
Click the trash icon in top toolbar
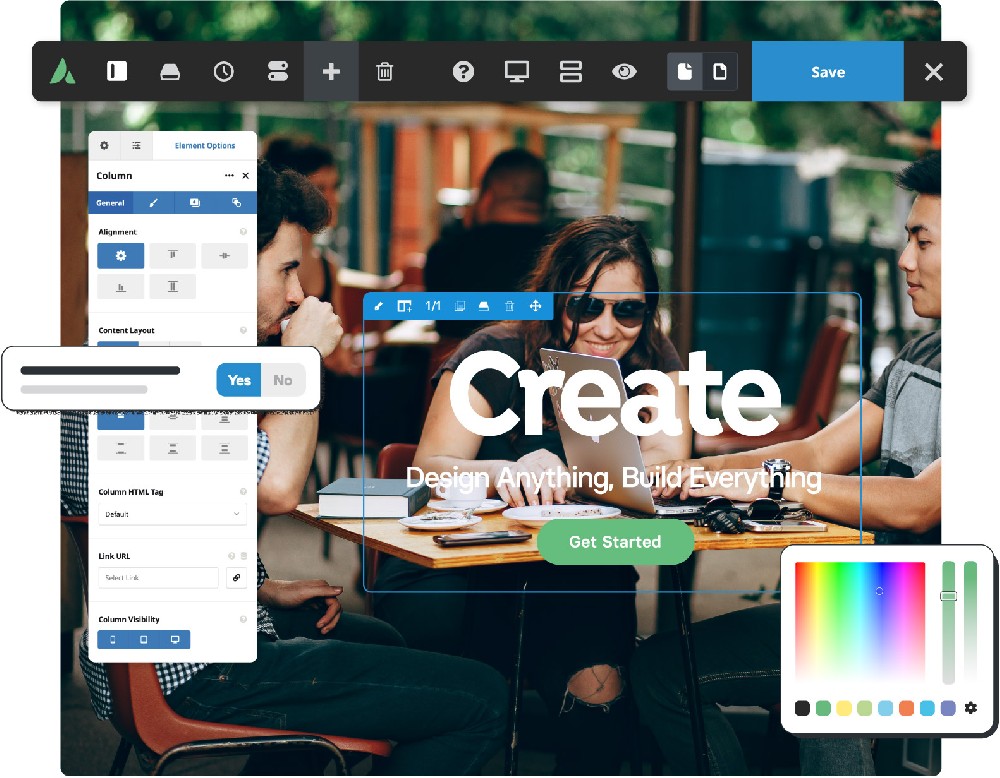[x=384, y=72]
